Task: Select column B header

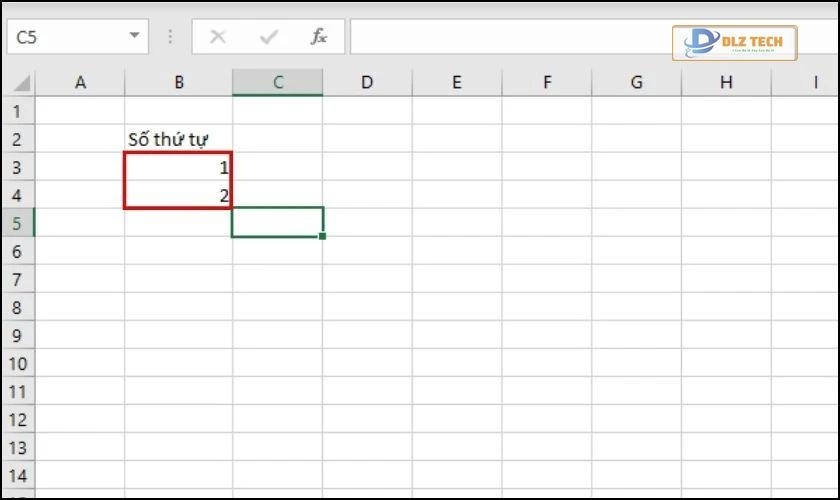Action: (179, 83)
